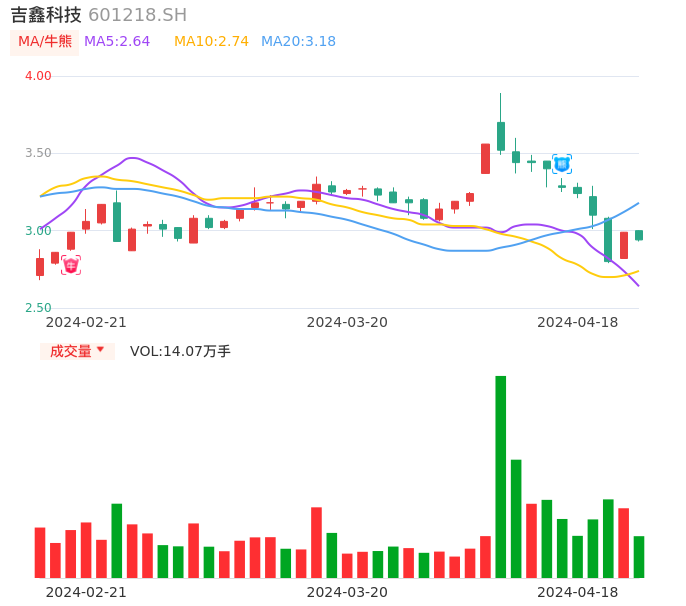This screenshot has height=606, width=686.
Task: Click the blue bear (熊) marker icon
Action: tap(562, 164)
